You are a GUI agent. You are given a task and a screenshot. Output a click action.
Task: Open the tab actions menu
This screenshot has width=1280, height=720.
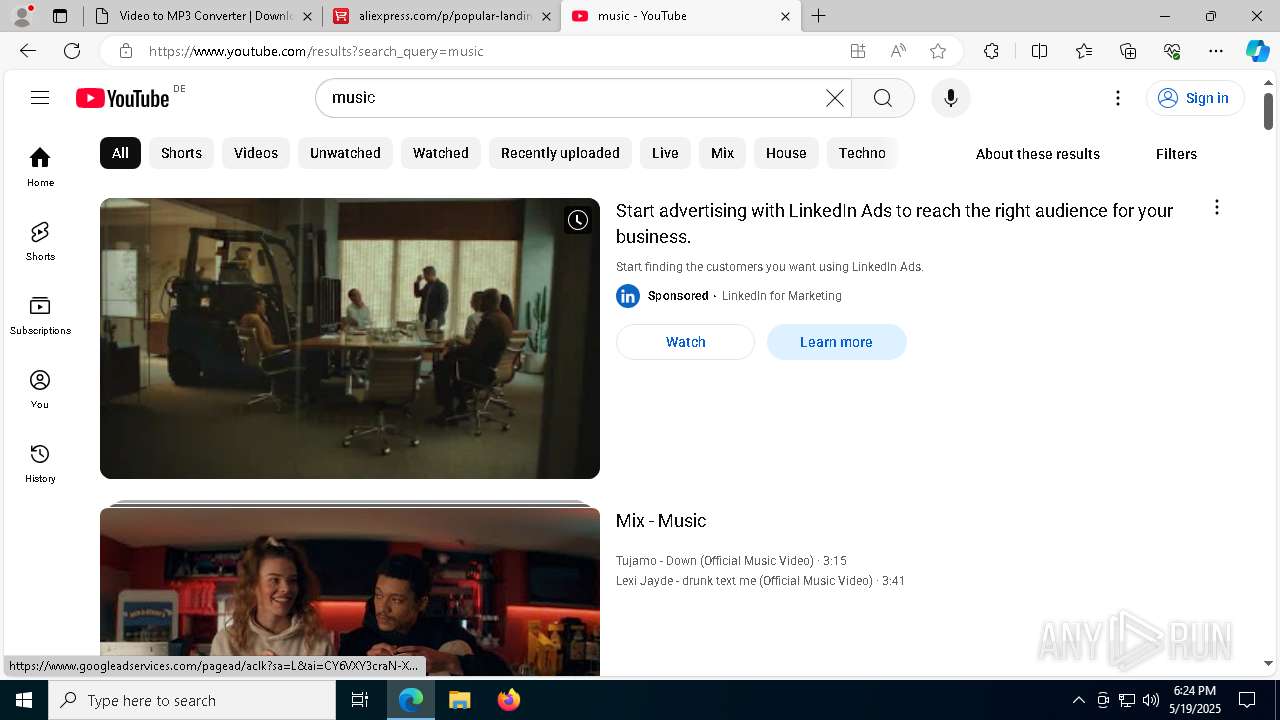coord(60,16)
